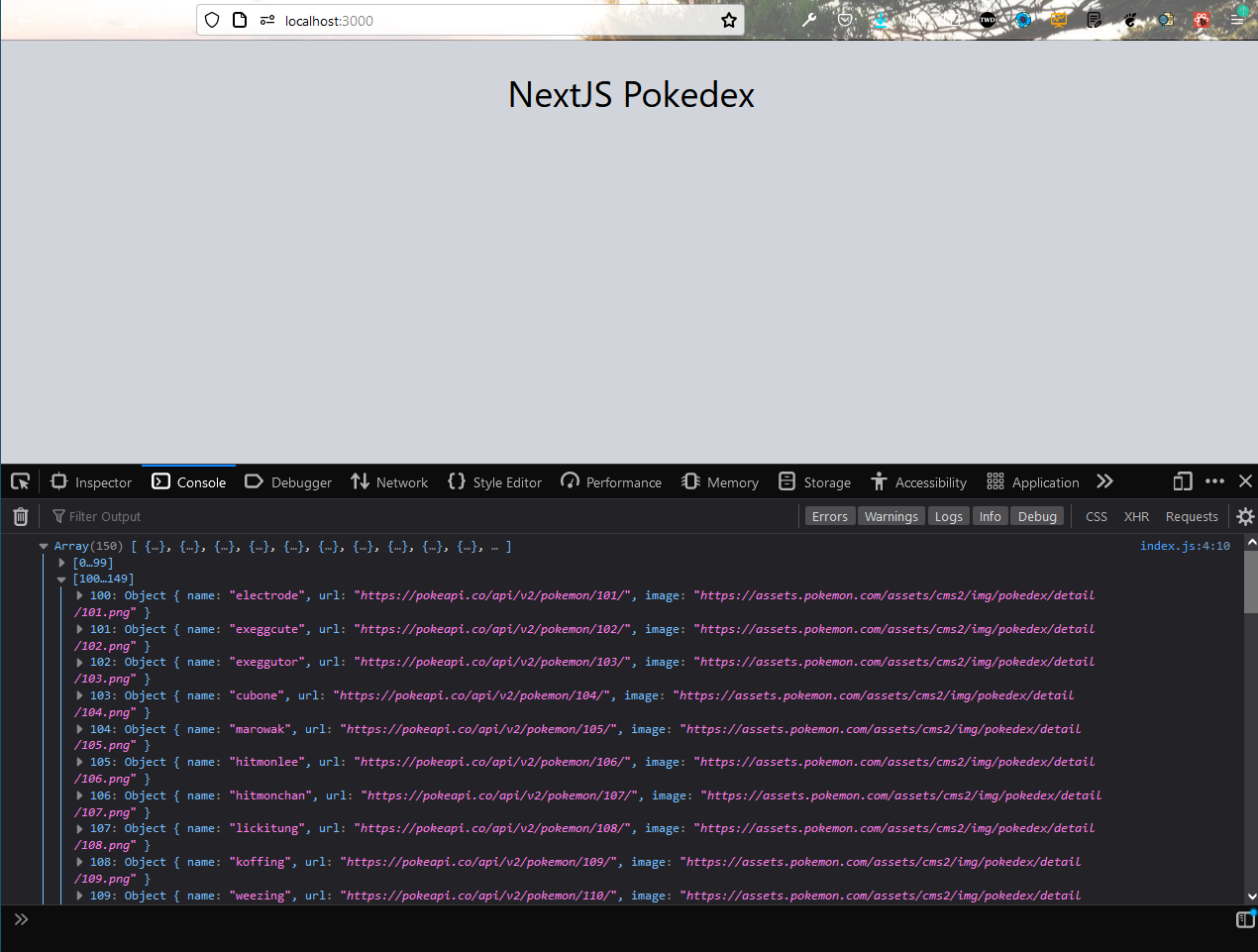The height and width of the screenshot is (952, 1258).
Task: Open the red bug extension icon
Action: (x=1202, y=20)
